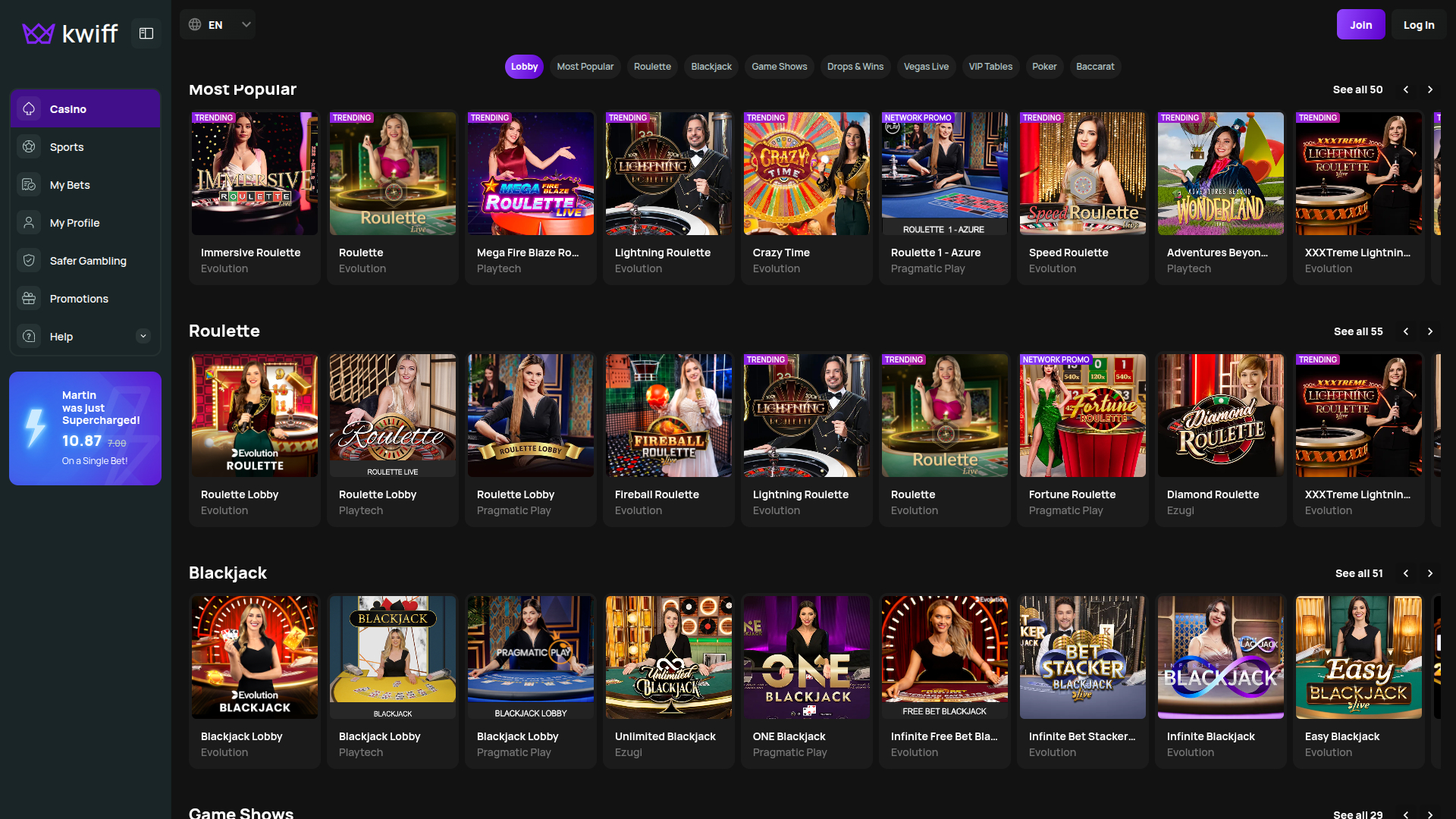Open My Profile using the person icon
The height and width of the screenshot is (819, 1456).
click(x=29, y=222)
